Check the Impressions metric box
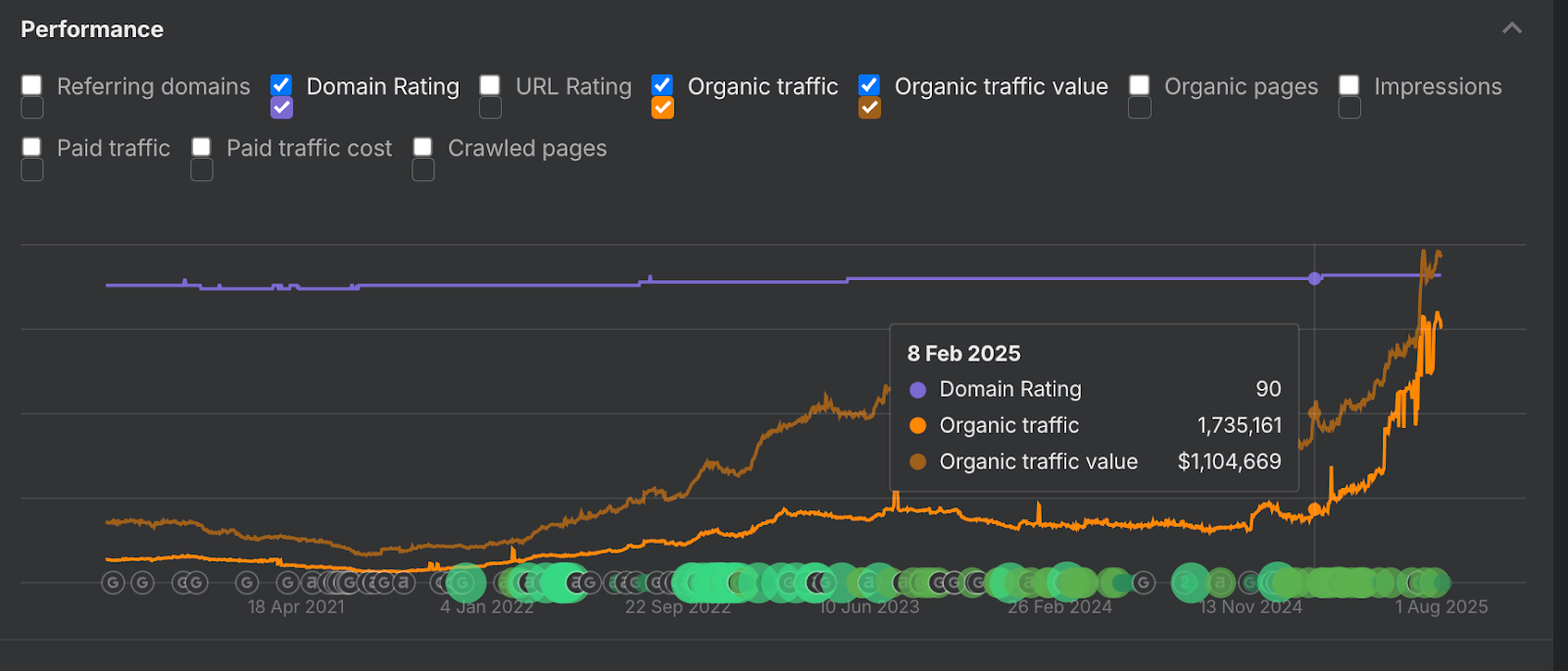 click(1349, 86)
